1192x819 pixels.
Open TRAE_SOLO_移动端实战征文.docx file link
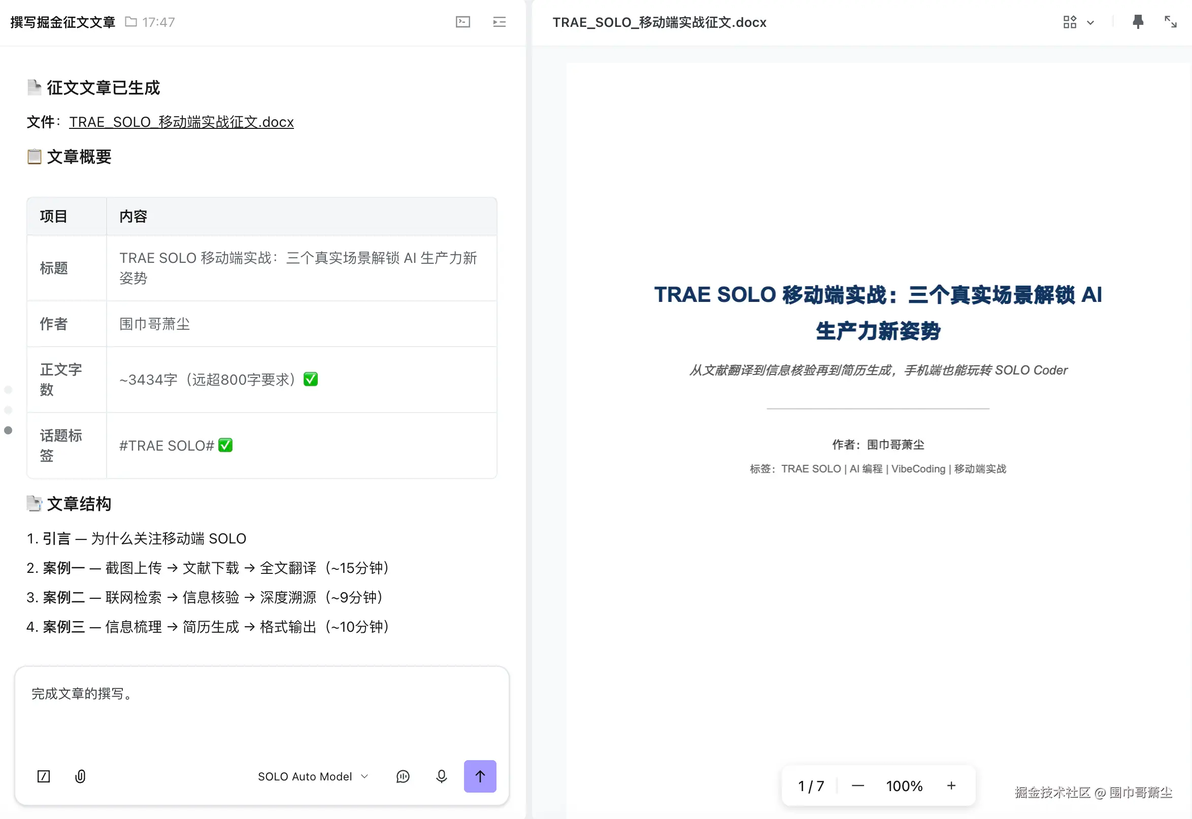click(x=181, y=122)
